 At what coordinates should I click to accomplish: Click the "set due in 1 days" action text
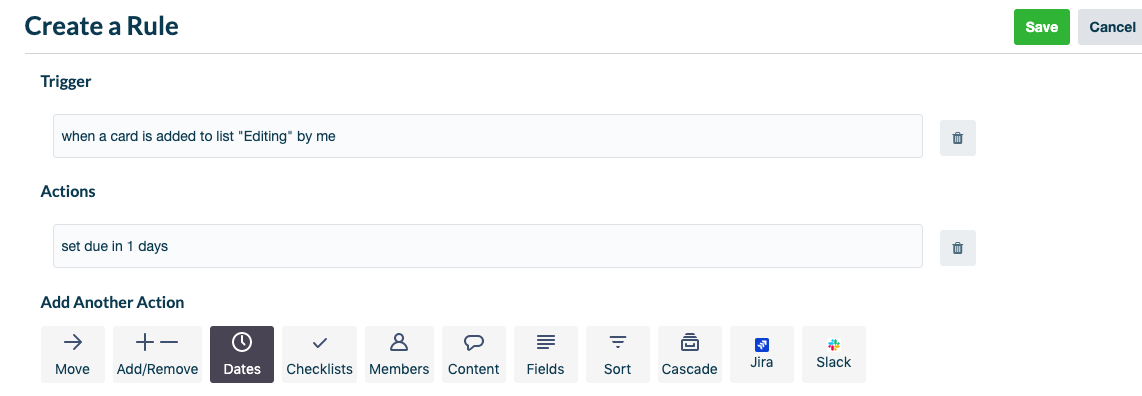coord(114,246)
